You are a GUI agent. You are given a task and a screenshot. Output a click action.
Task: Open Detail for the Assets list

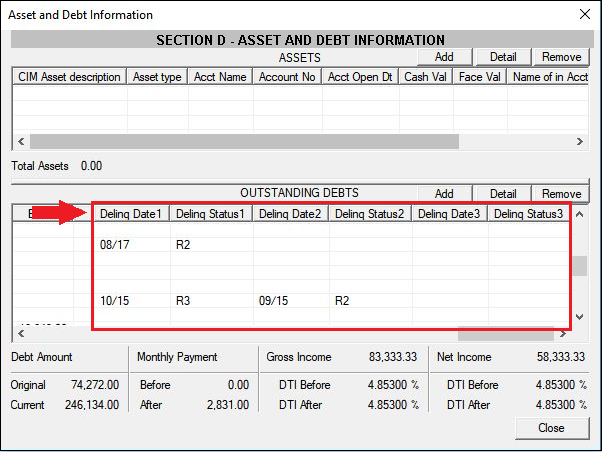pyautogui.click(x=502, y=57)
